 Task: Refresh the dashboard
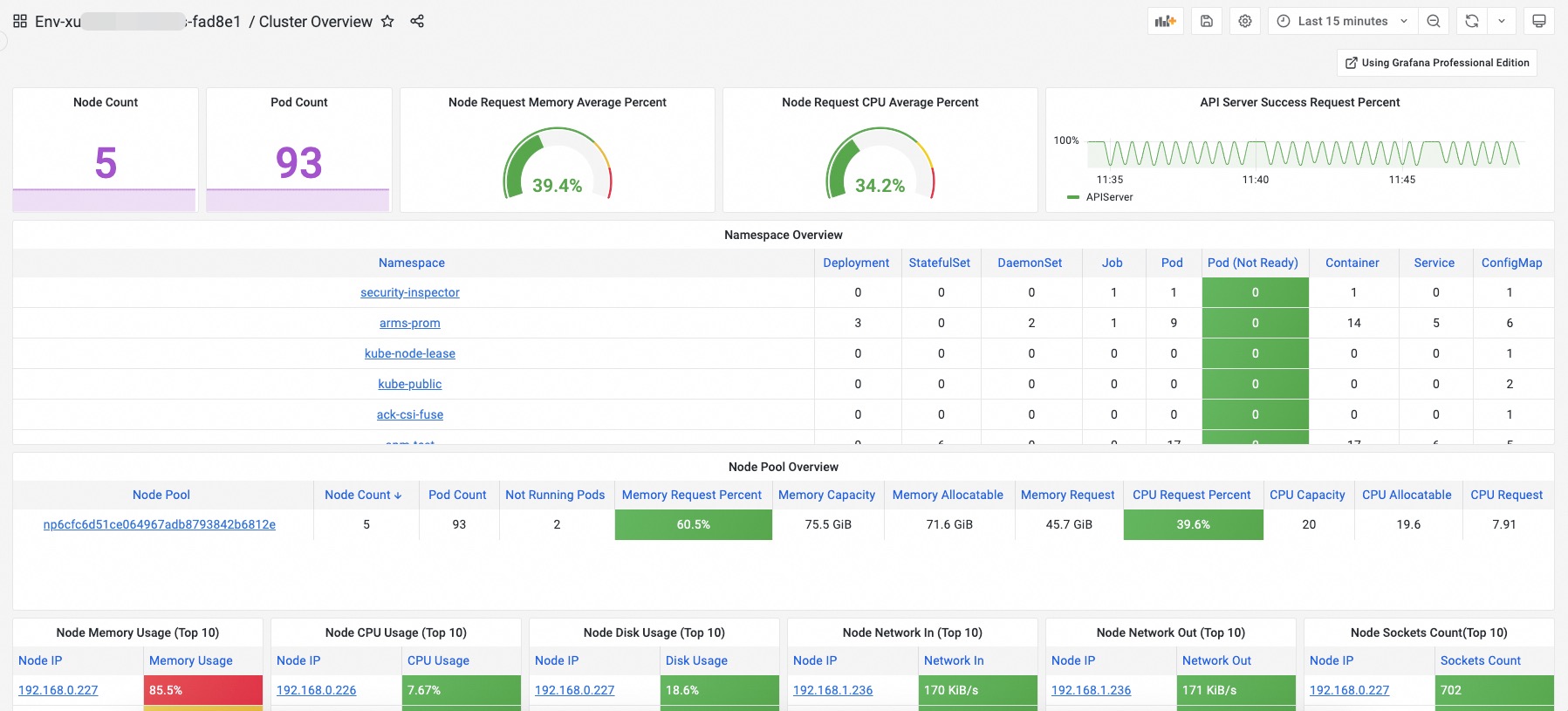pos(1472,21)
